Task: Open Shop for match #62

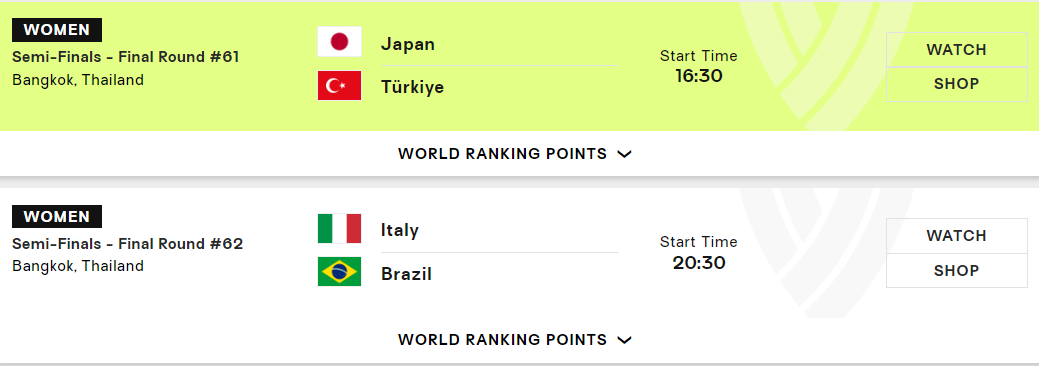Action: coord(956,271)
